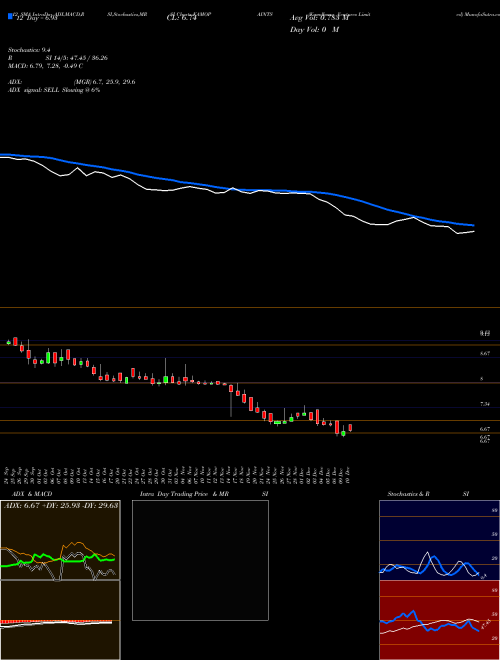Click the 'ADX: 6.67 +DY: 25.93 -DY: 29.63' header
The width and height of the screenshot is (500, 660).
pos(61,505)
